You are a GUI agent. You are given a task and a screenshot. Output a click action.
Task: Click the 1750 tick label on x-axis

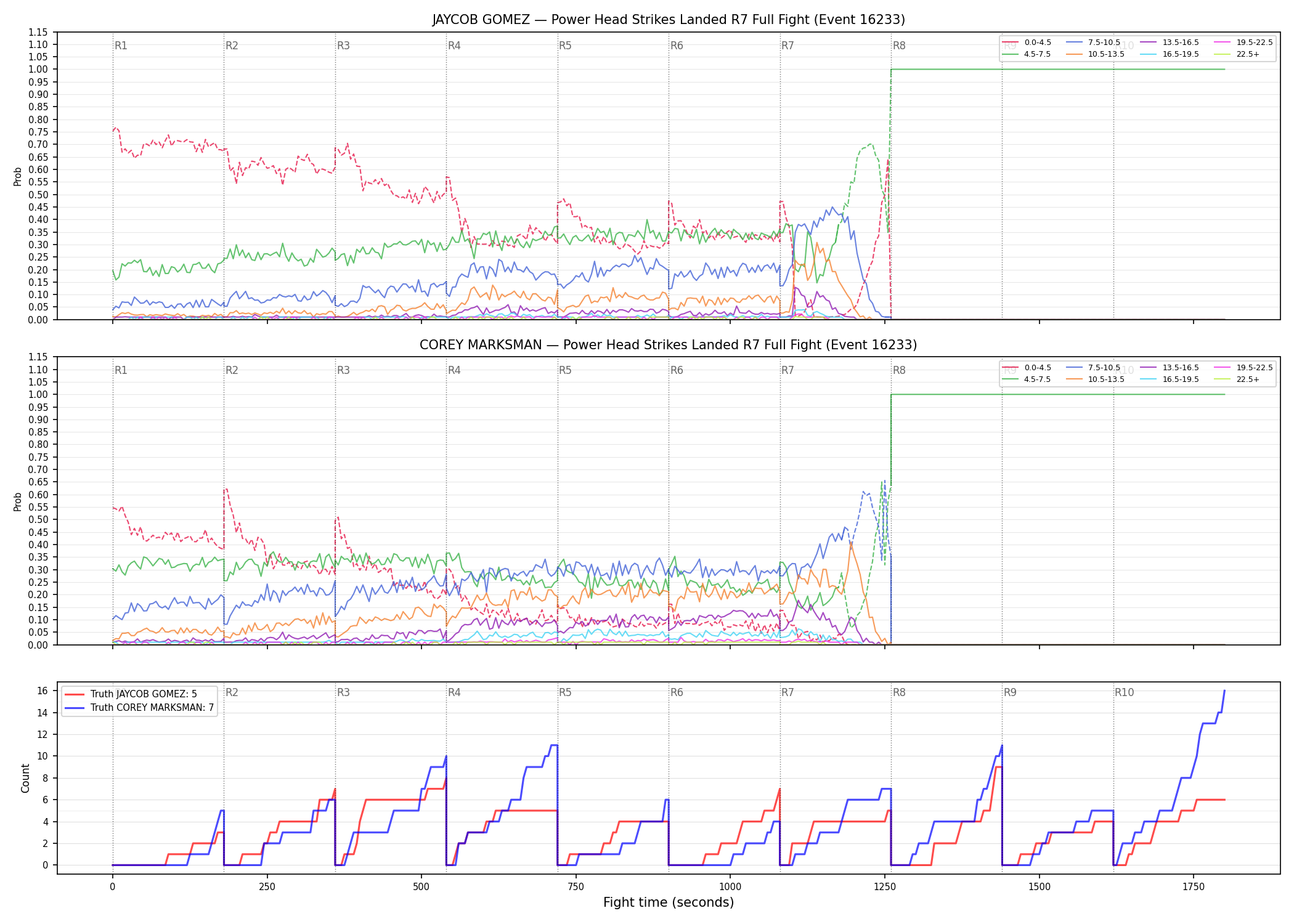tap(1194, 887)
